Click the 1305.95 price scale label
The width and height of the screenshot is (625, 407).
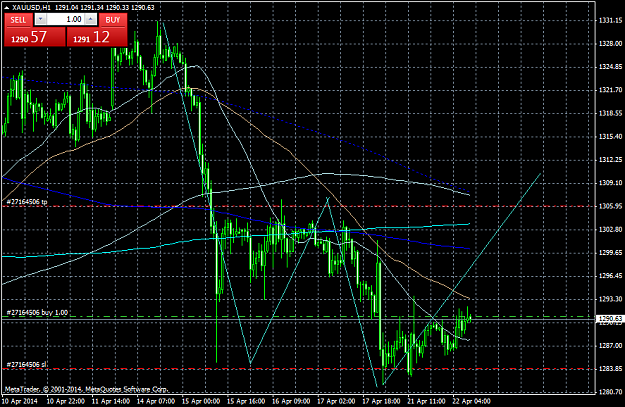(x=611, y=206)
